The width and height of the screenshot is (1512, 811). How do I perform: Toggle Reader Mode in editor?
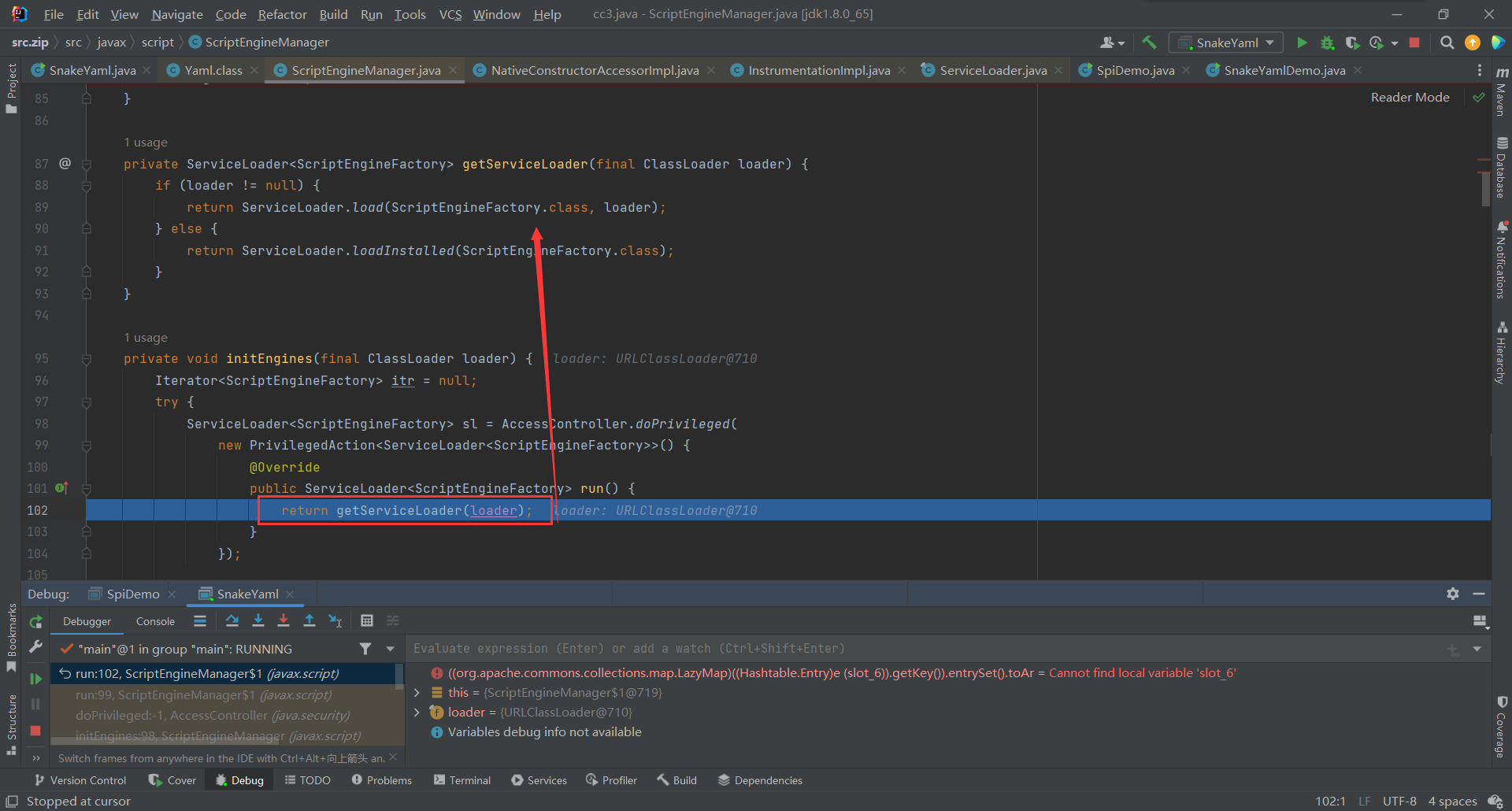(1410, 98)
